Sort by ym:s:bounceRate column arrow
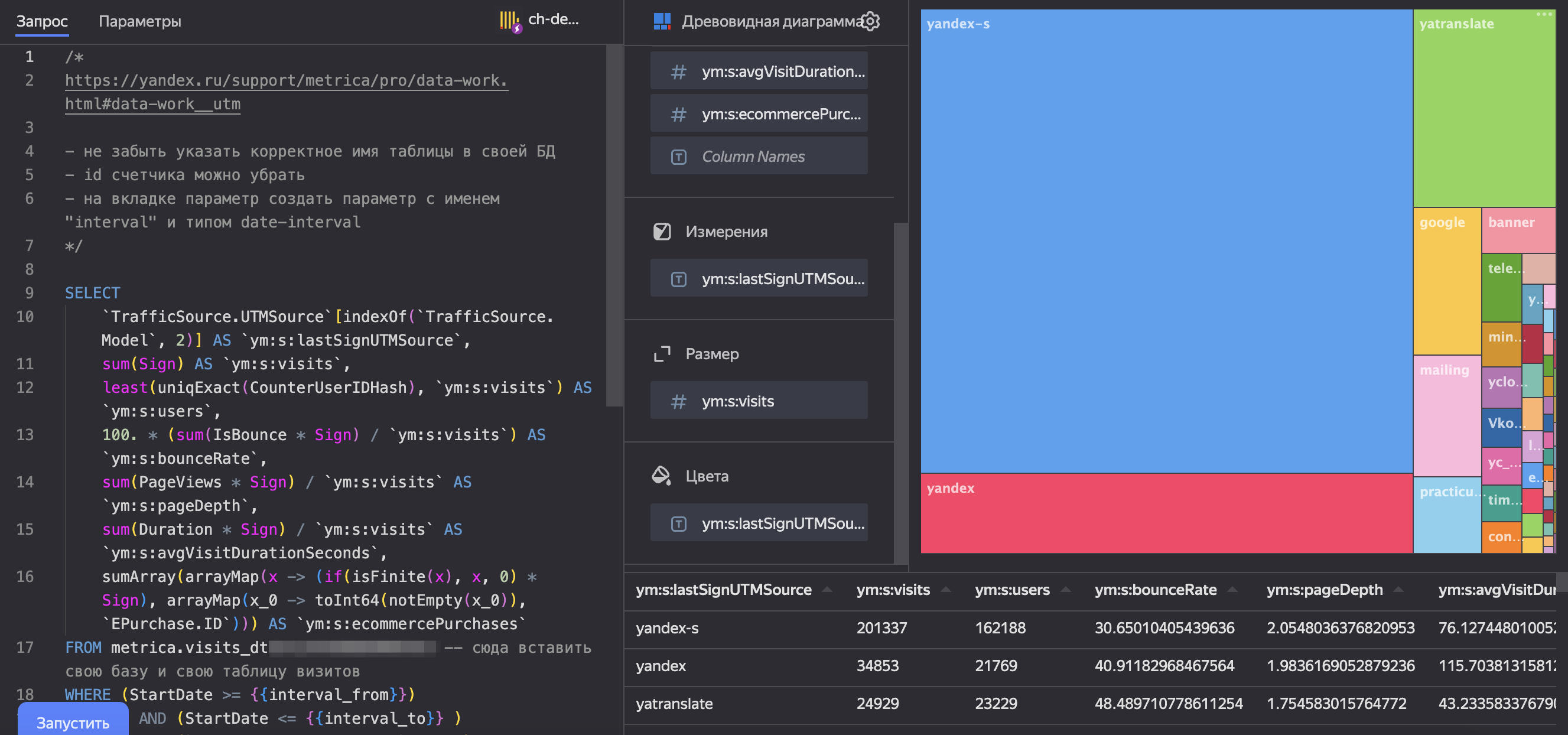Viewport: 1568px width, 735px height. tap(1232, 590)
